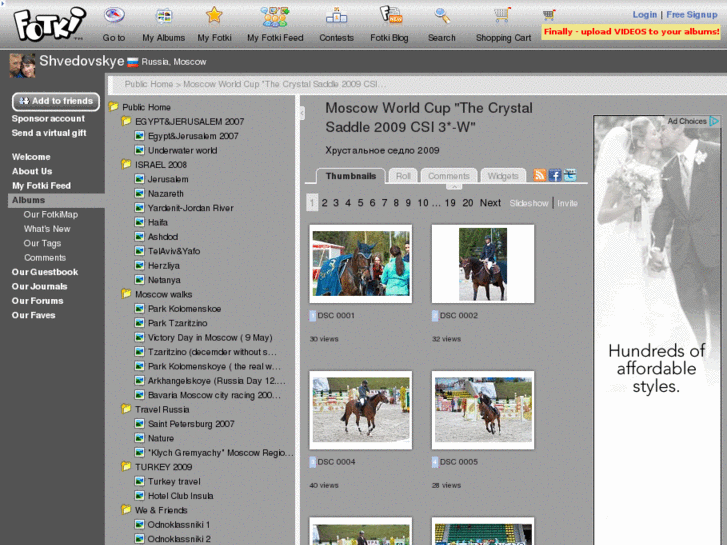
Task: Subscribe via the RSS feed icon
Action: [540, 175]
